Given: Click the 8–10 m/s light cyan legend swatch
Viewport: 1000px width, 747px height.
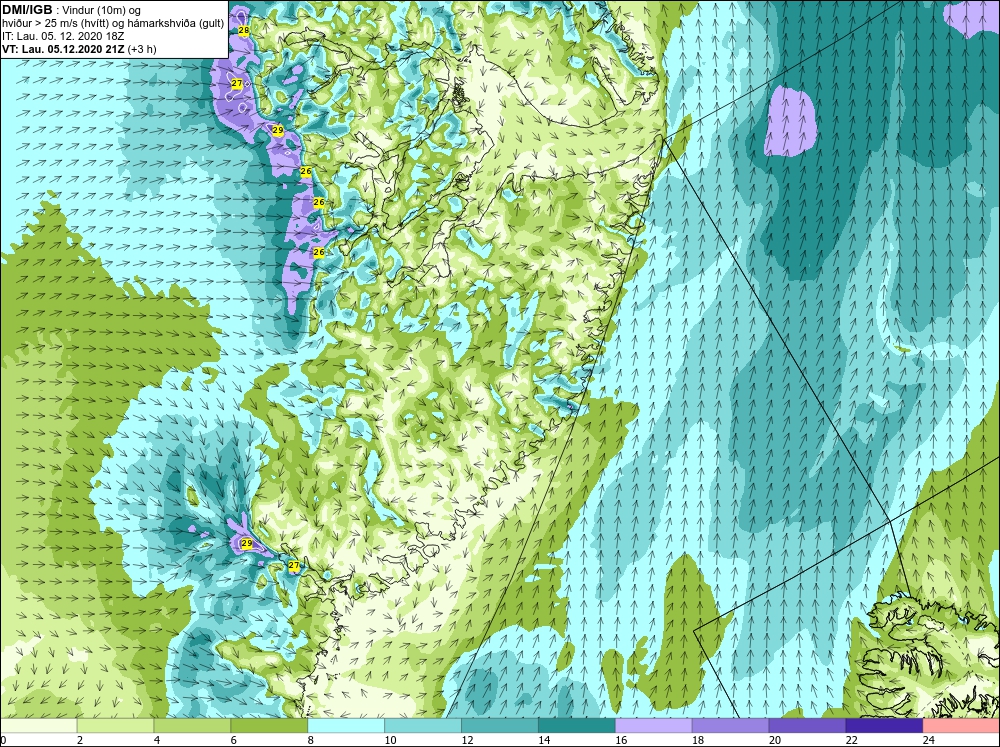Looking at the screenshot, I should (x=346, y=726).
